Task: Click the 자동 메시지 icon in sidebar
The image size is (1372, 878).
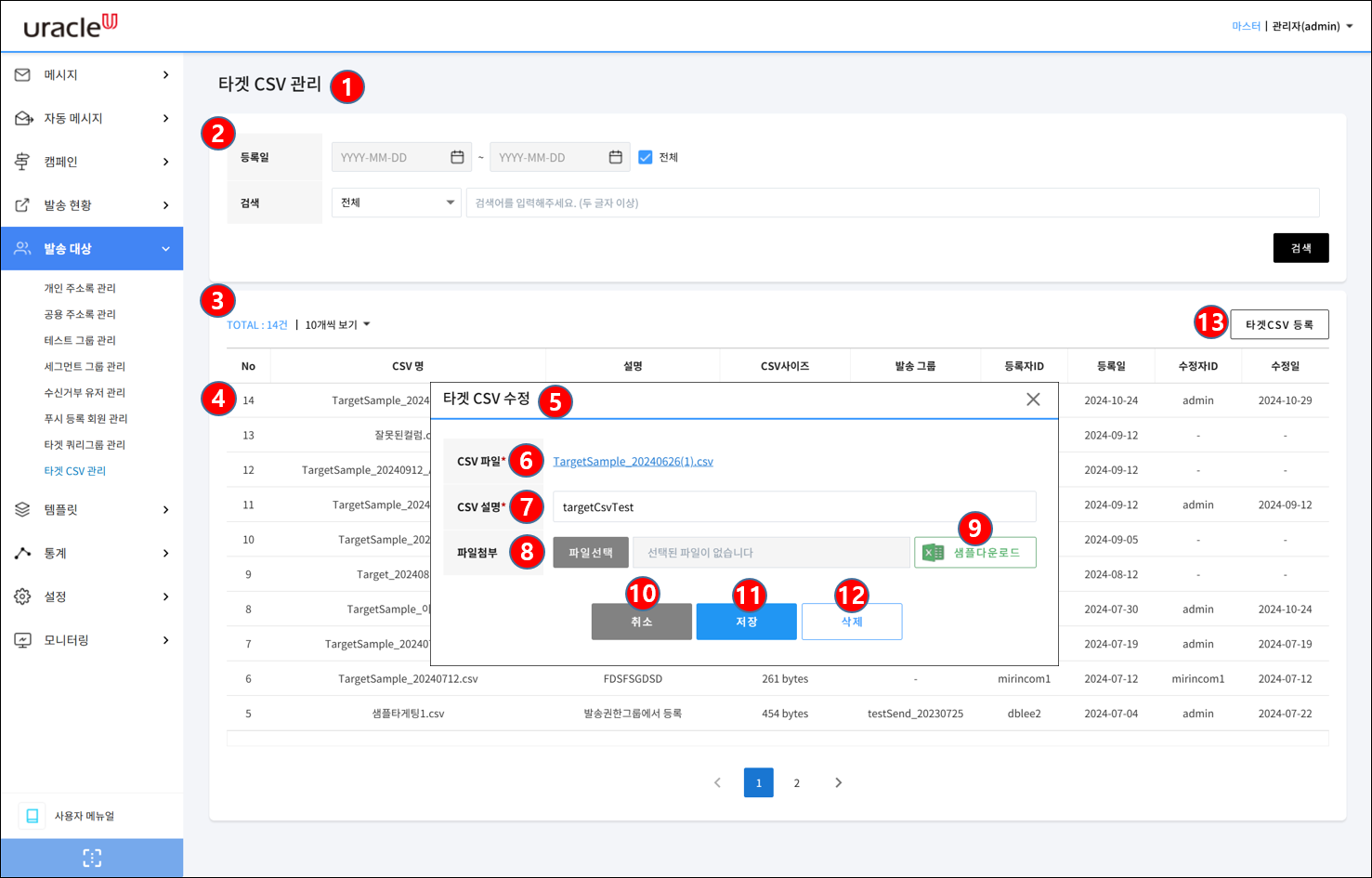Action: point(23,118)
